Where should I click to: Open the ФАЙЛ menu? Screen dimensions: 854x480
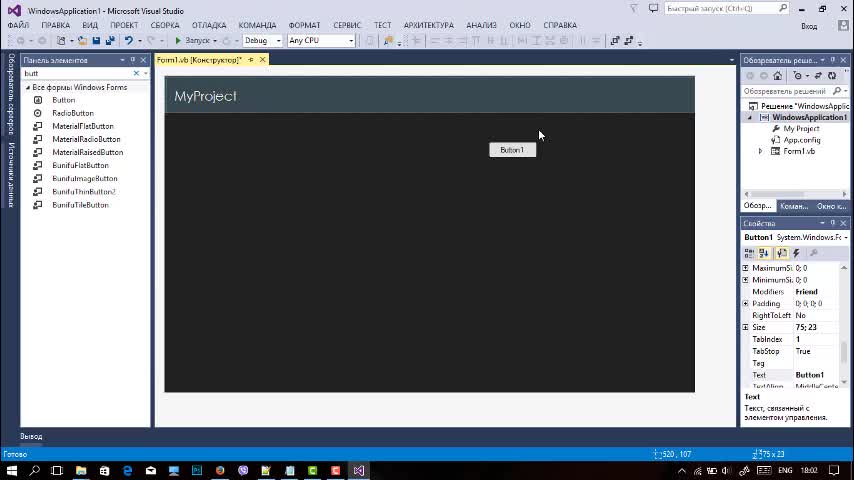pos(19,25)
